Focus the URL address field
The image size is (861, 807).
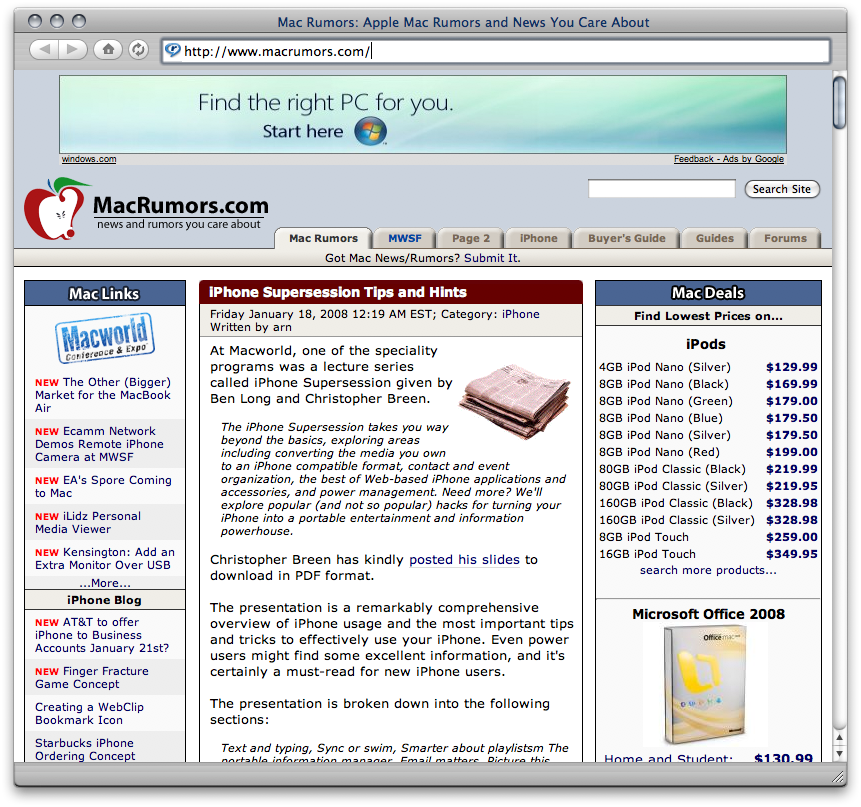(495, 51)
